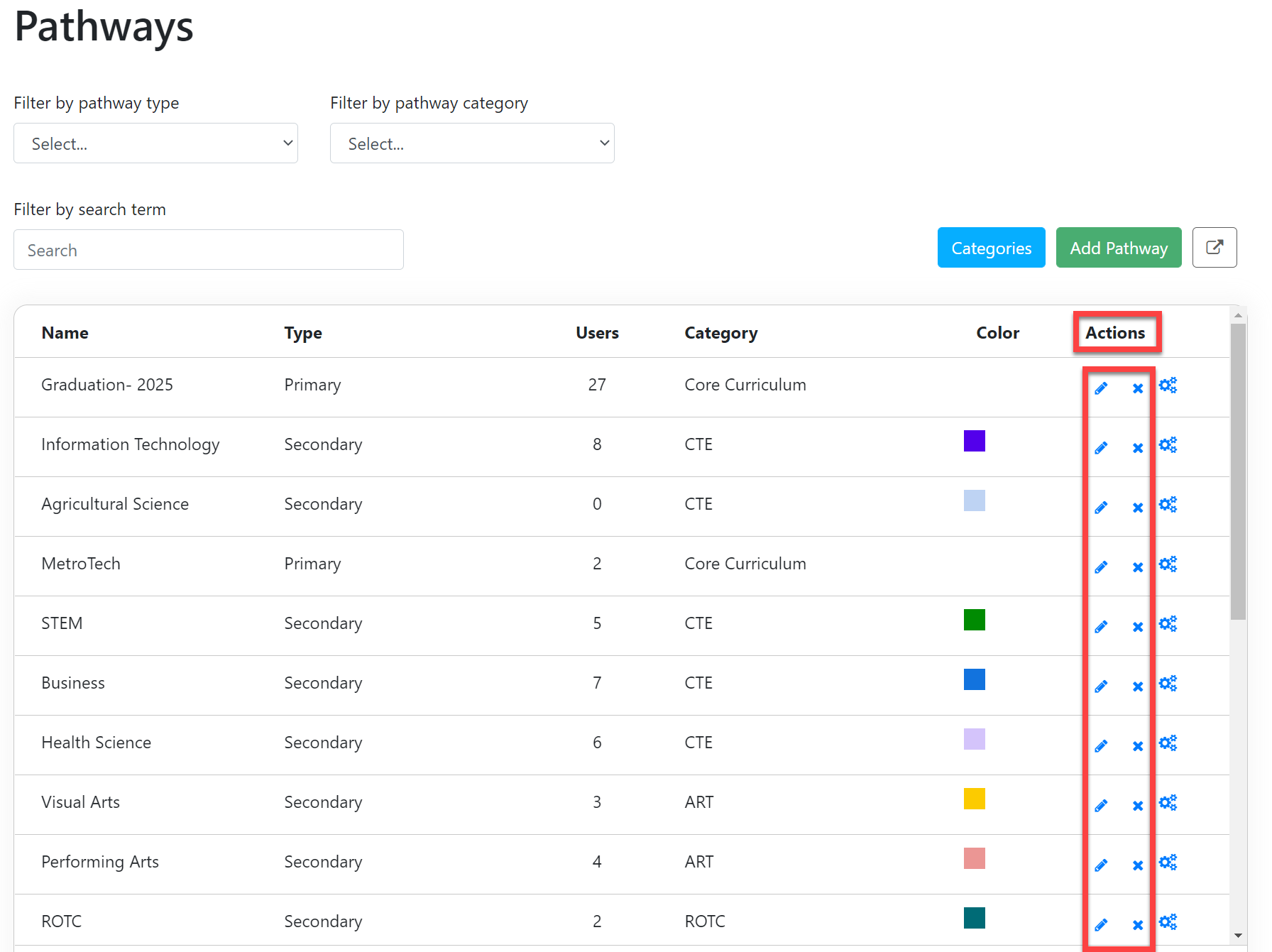Click the green STEM color swatch

(975, 620)
